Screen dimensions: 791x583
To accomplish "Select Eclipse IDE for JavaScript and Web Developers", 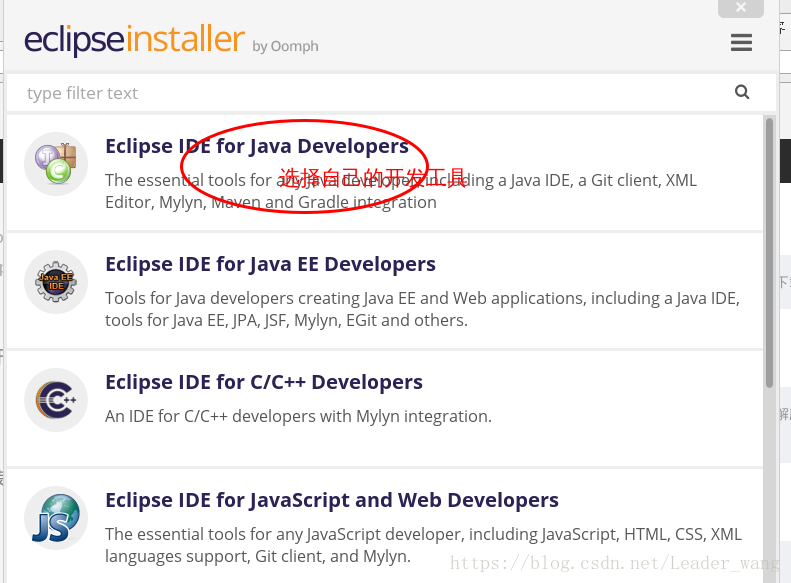I will [332, 500].
